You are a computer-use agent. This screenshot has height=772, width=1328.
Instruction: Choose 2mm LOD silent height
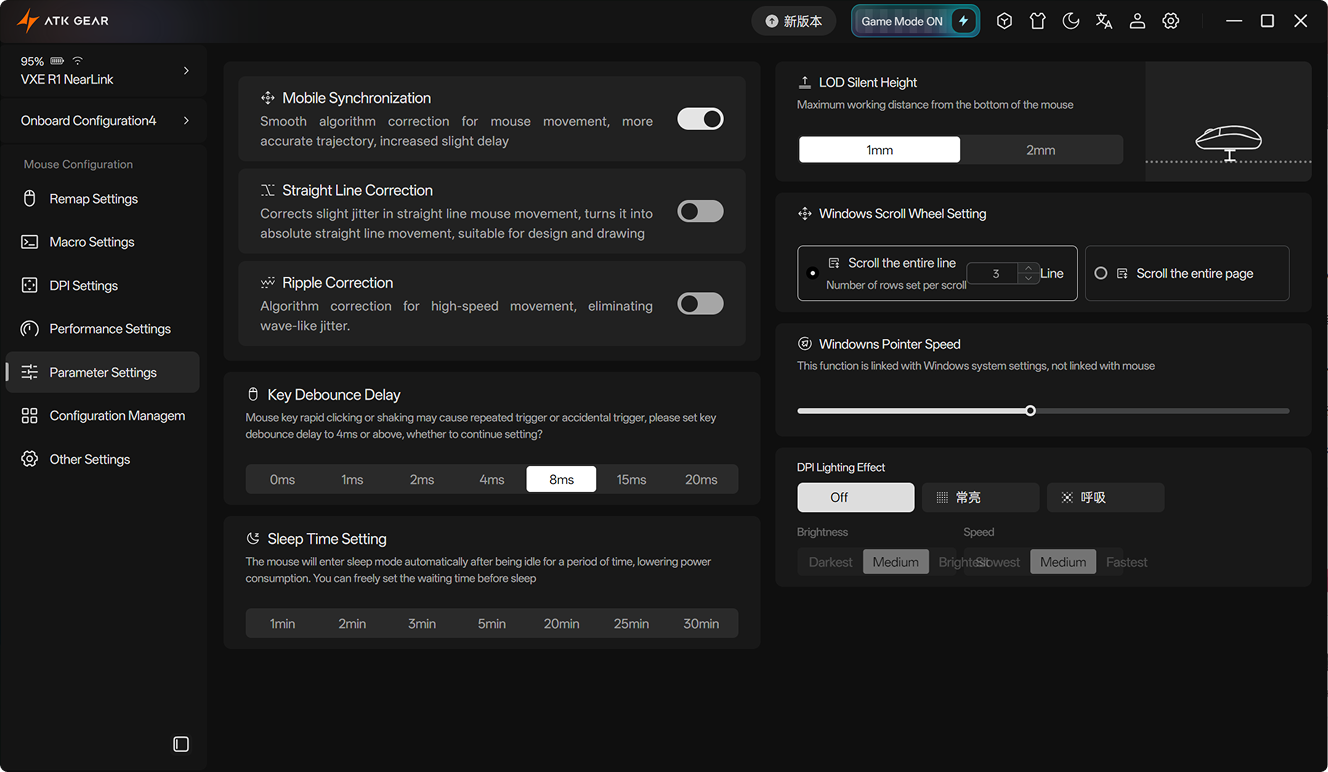click(1040, 150)
